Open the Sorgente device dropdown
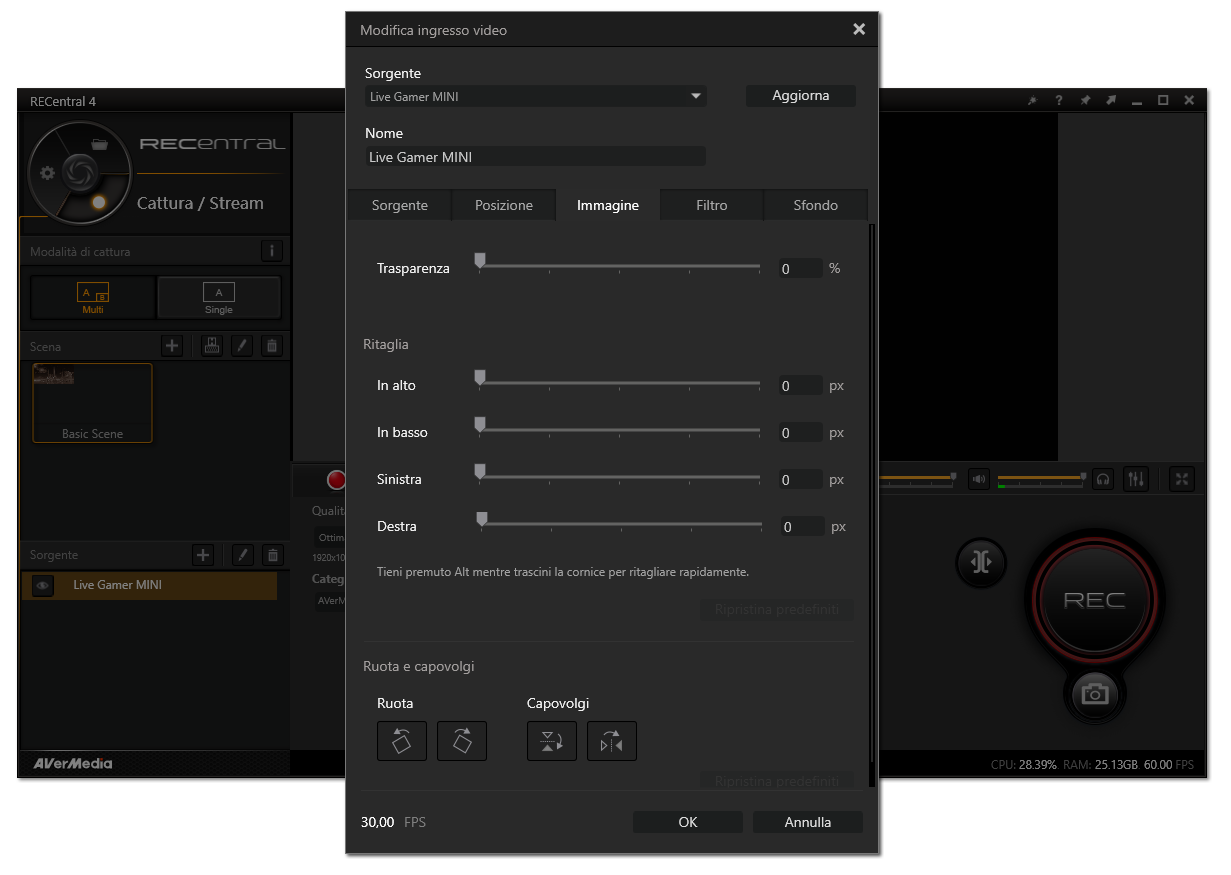The height and width of the screenshot is (875, 1231). click(536, 97)
